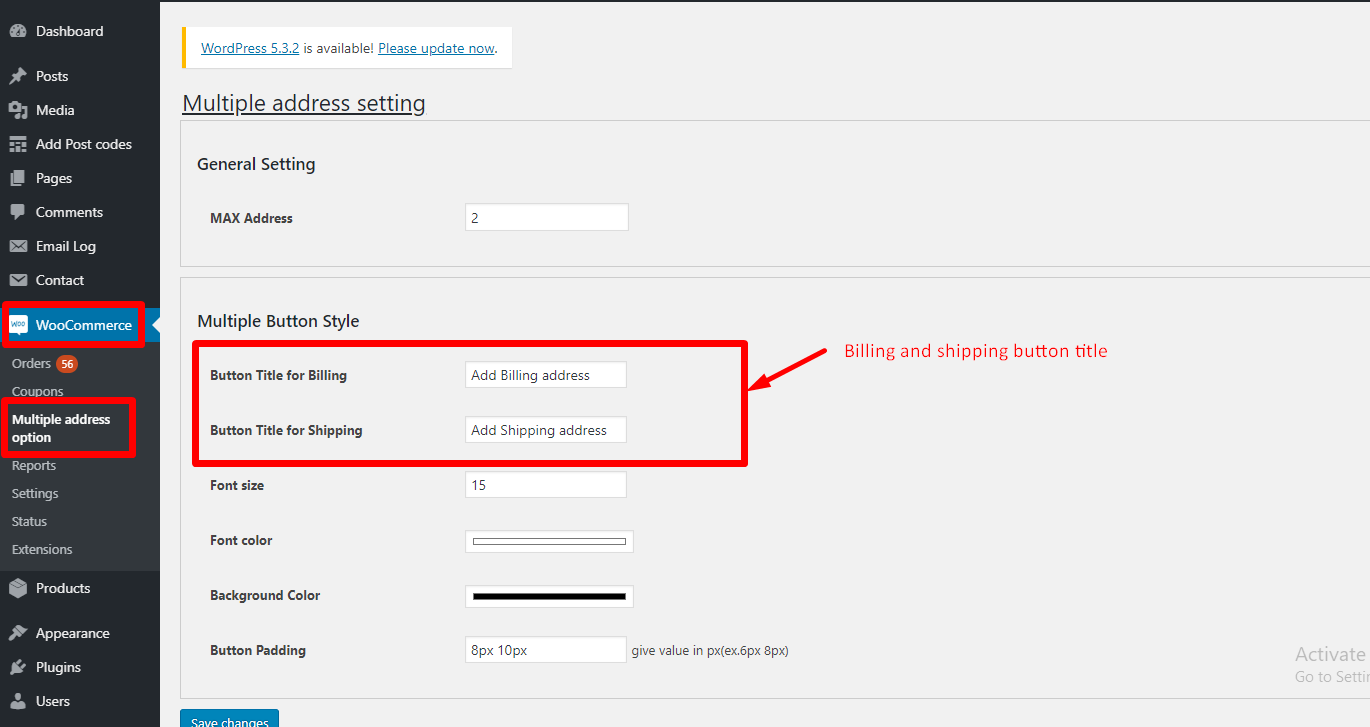View Comments using the speech bubble icon
The height and width of the screenshot is (727, 1370).
(x=19, y=212)
